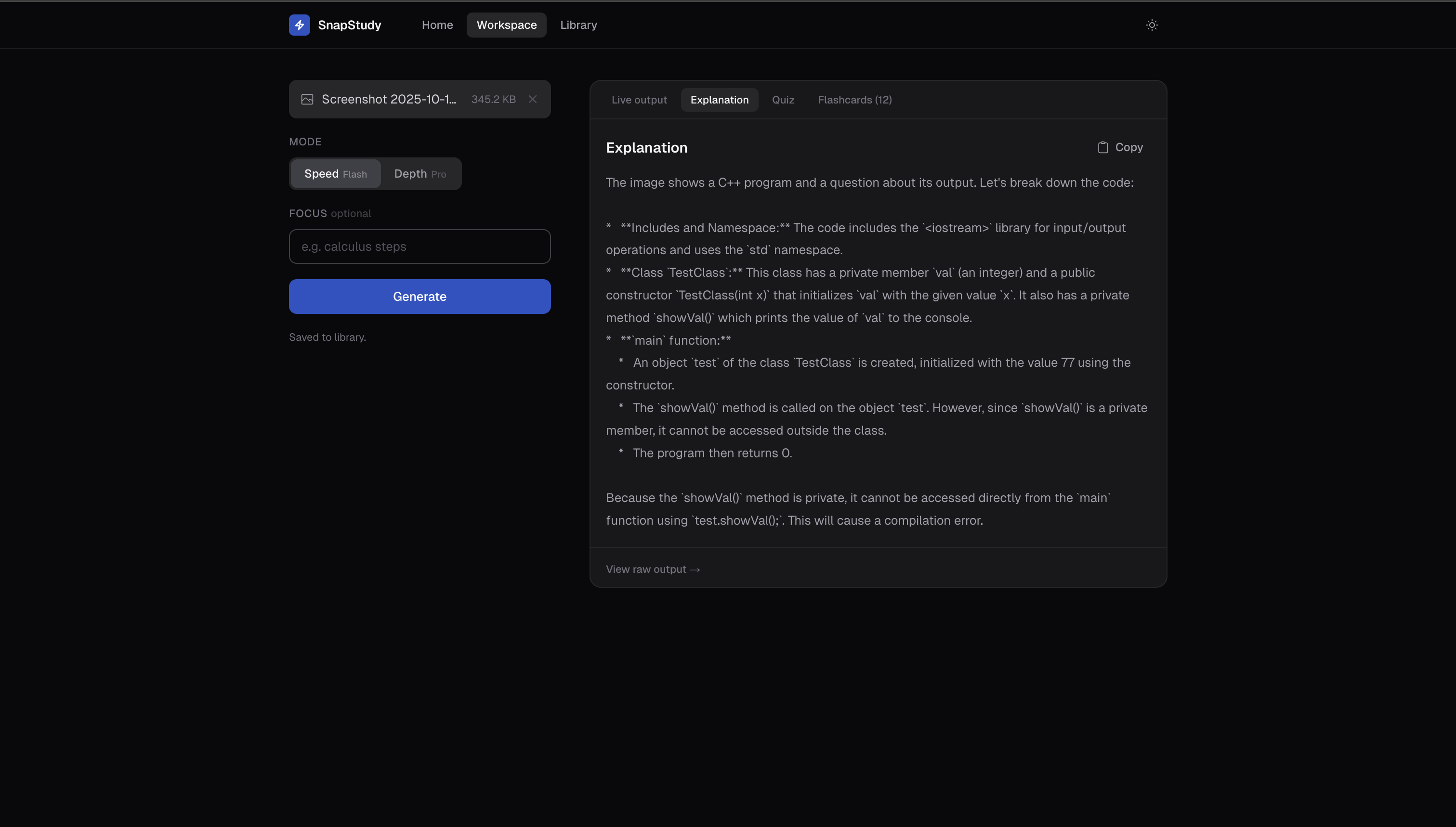Click the clipboard Copy icon

click(1102, 148)
